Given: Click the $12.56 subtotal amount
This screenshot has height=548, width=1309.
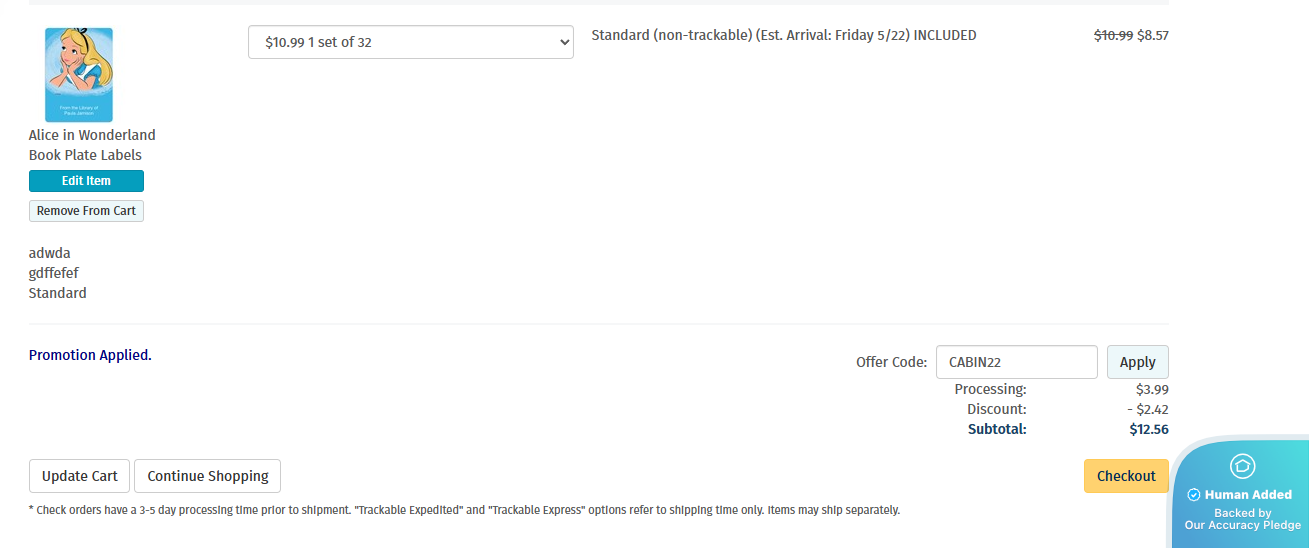Looking at the screenshot, I should (1149, 429).
